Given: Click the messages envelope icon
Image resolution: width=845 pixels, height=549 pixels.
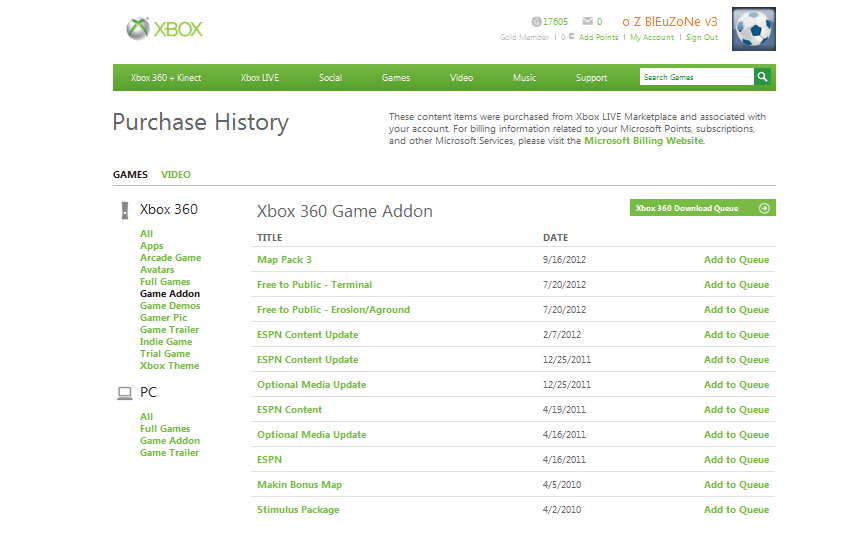Looking at the screenshot, I should 587,21.
